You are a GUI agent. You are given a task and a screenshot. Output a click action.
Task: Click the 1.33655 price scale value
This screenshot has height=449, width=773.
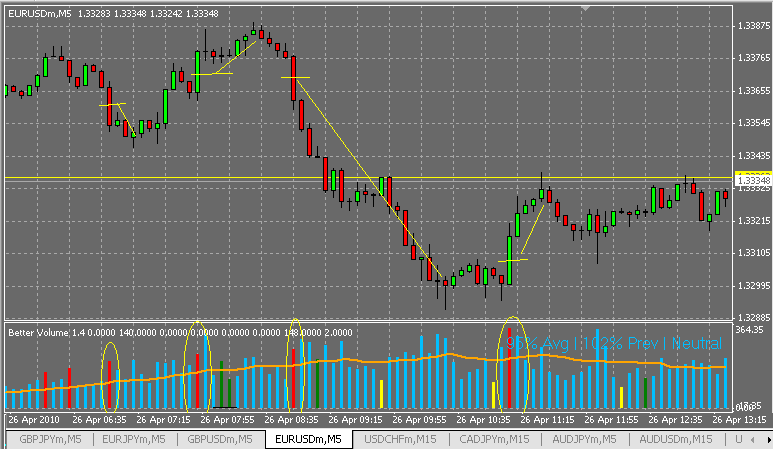[x=754, y=91]
